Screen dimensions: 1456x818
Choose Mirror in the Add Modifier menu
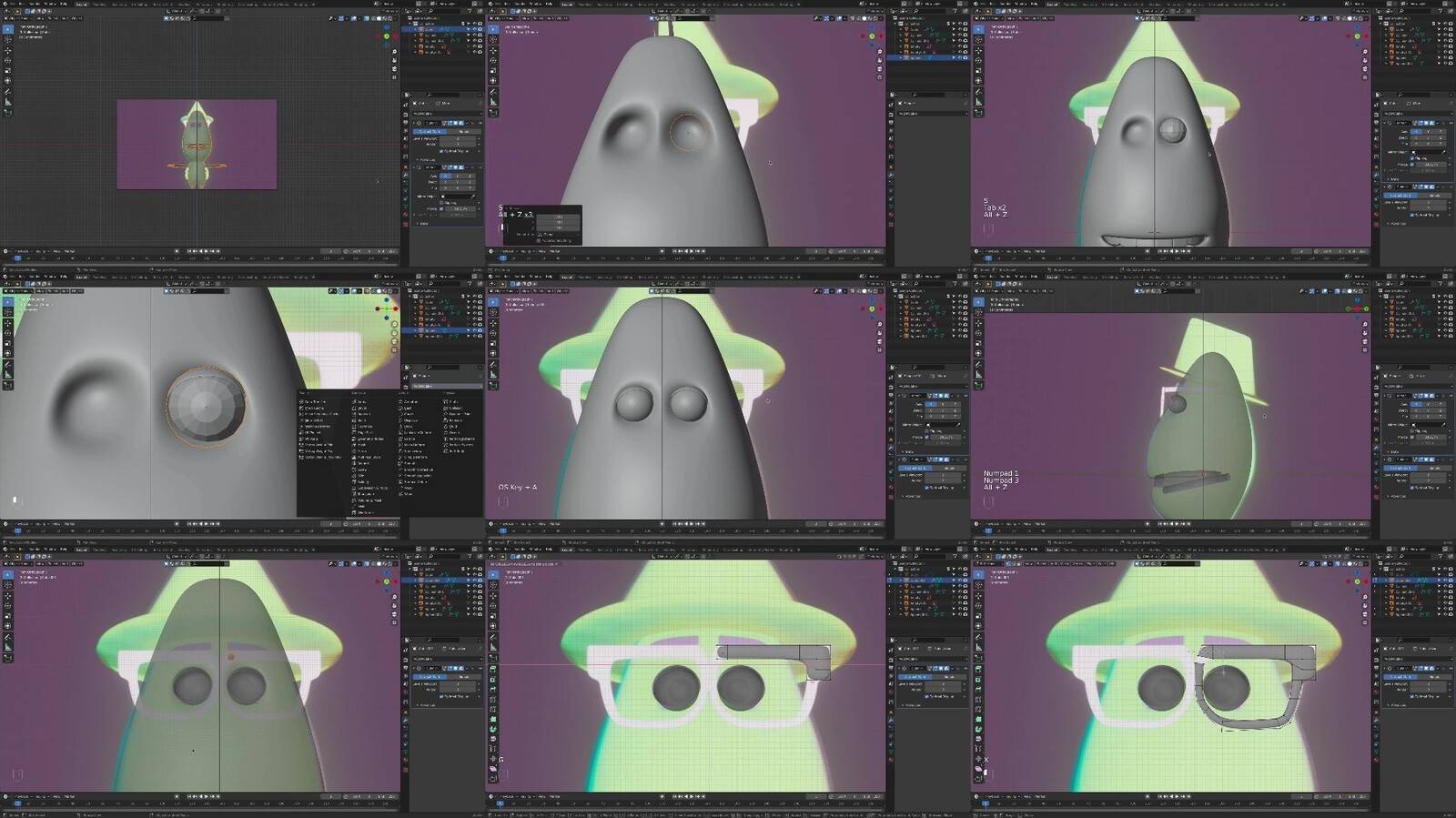click(x=359, y=451)
